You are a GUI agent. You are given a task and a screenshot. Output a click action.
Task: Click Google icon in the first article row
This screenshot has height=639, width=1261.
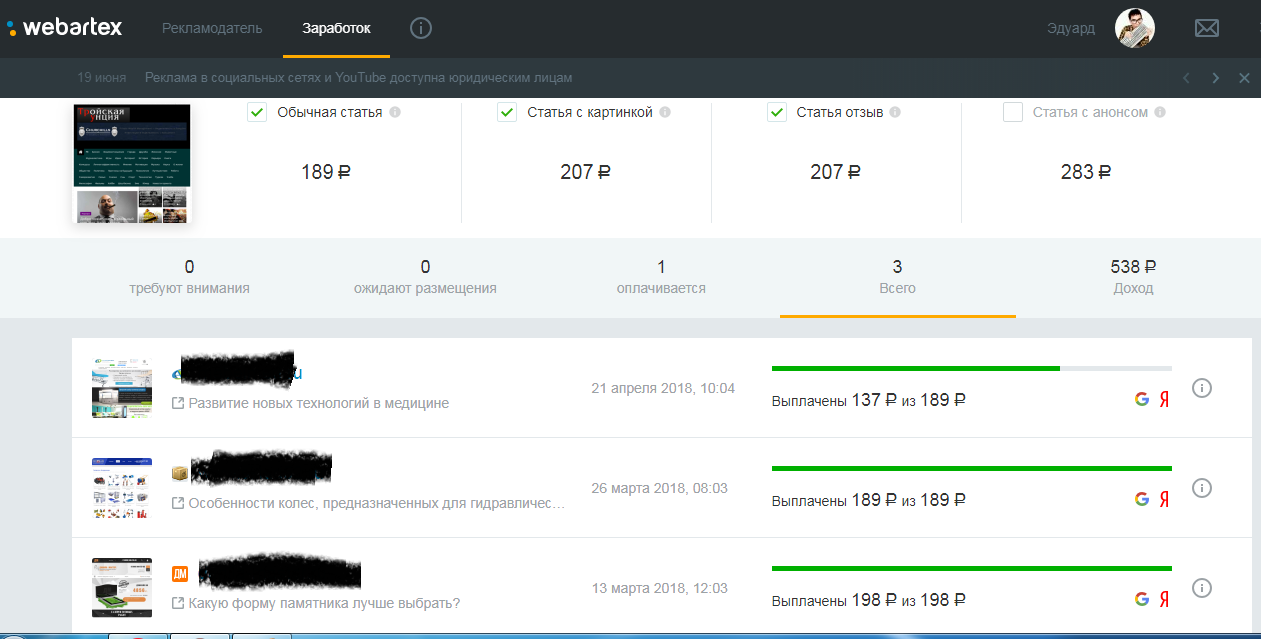pyautogui.click(x=1141, y=400)
